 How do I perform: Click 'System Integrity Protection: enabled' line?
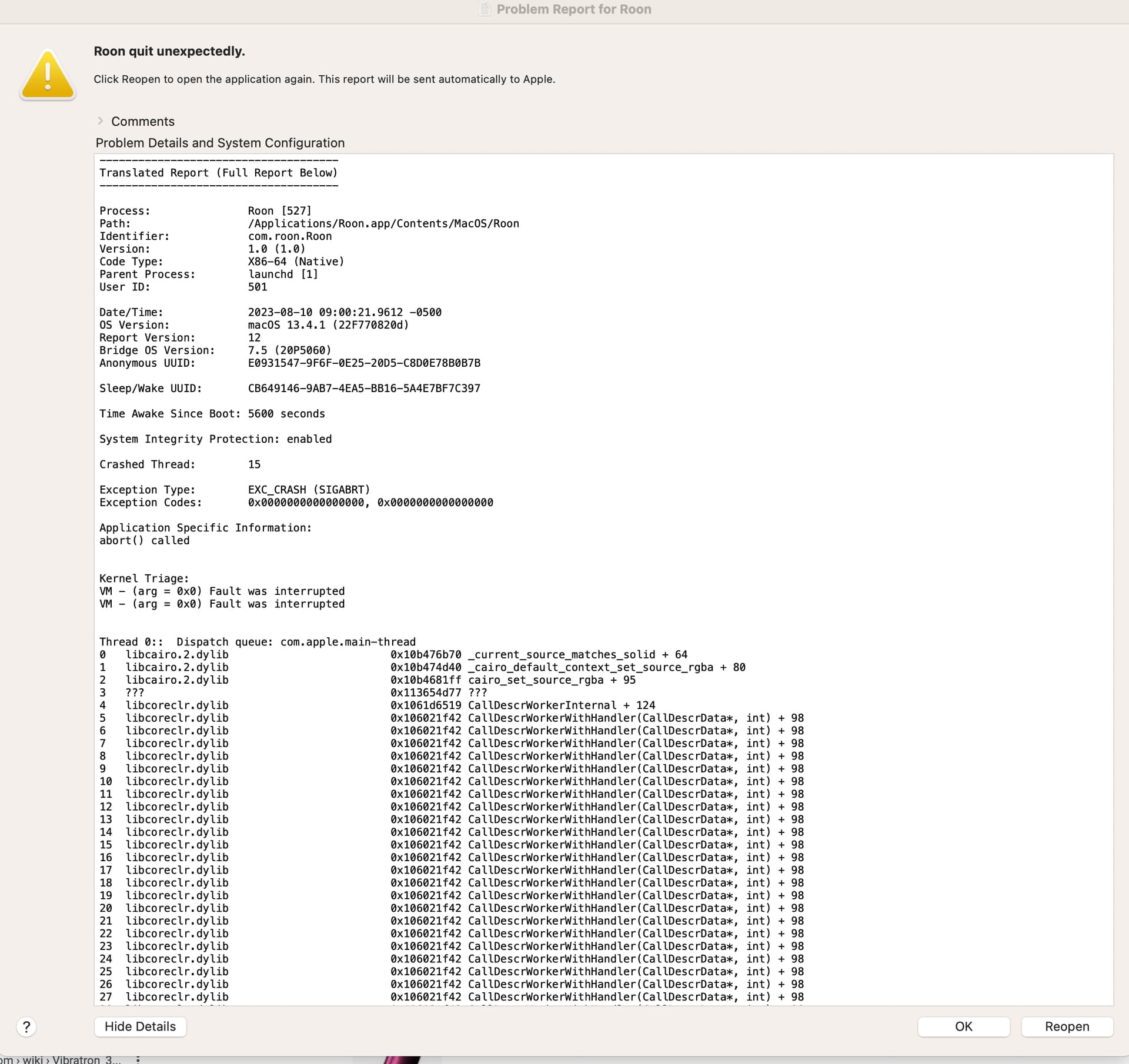point(215,439)
